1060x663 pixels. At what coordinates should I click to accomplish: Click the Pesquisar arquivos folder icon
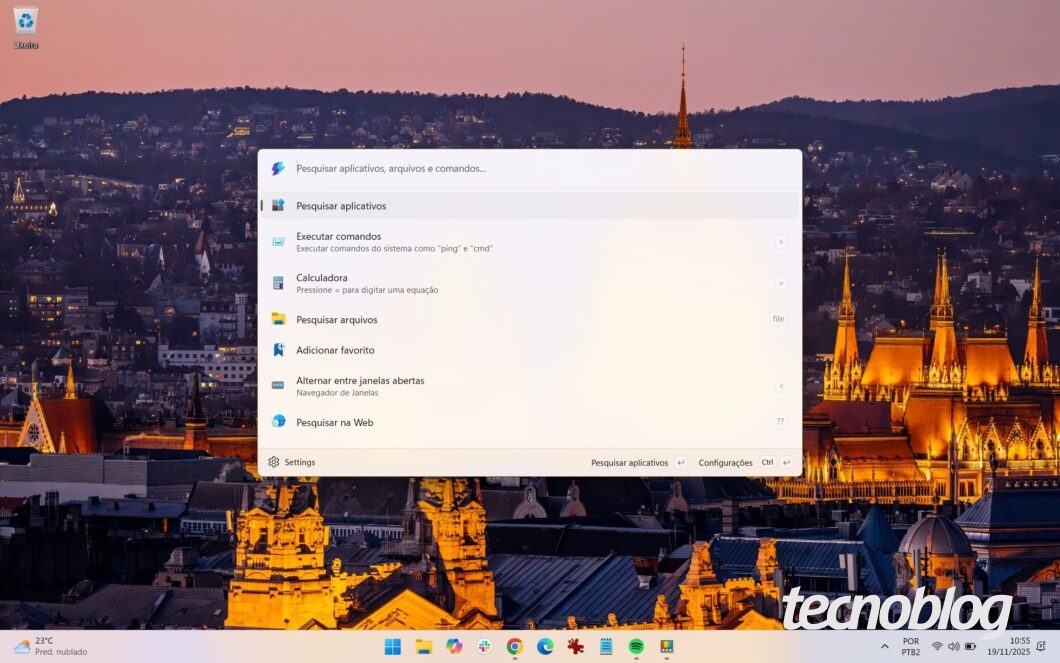pos(278,320)
